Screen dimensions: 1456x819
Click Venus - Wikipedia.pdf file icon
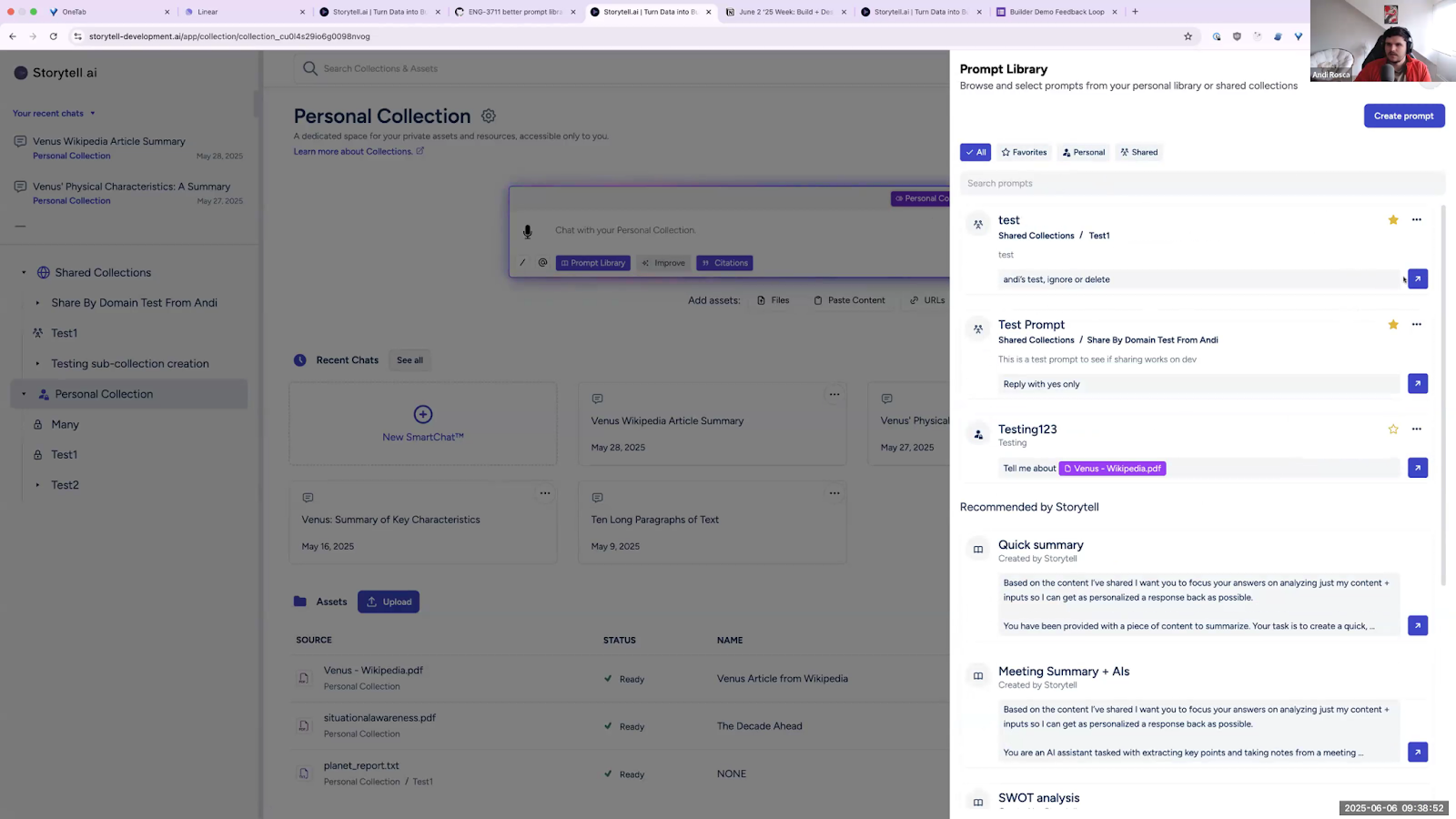coord(304,678)
